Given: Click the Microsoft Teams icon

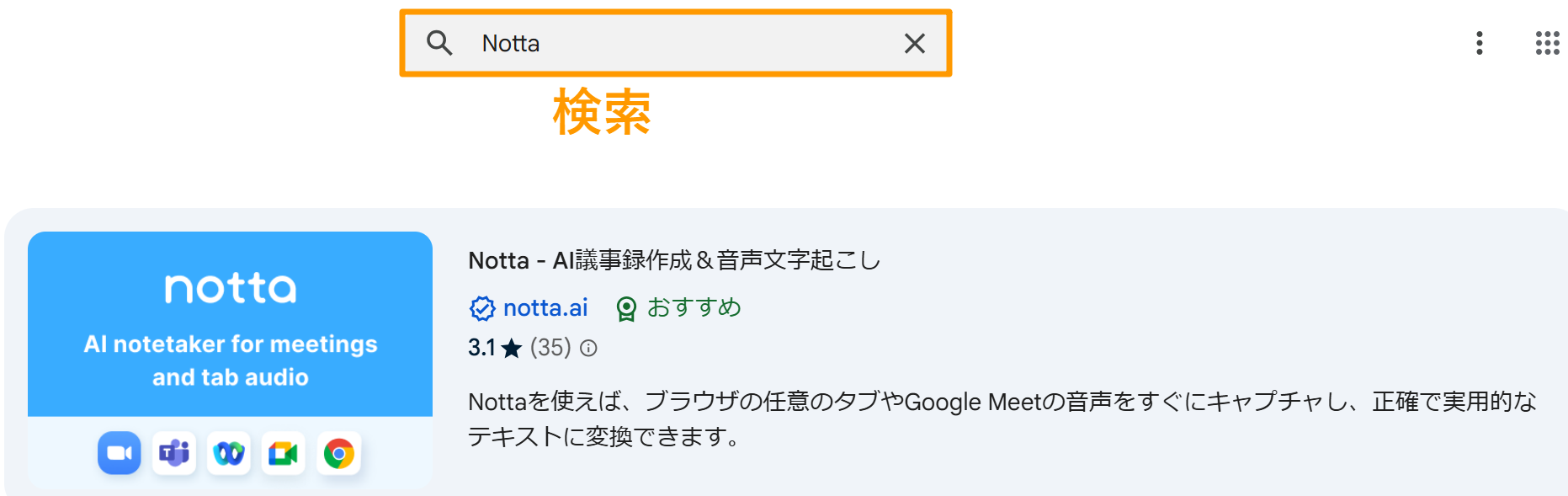Looking at the screenshot, I should (174, 453).
